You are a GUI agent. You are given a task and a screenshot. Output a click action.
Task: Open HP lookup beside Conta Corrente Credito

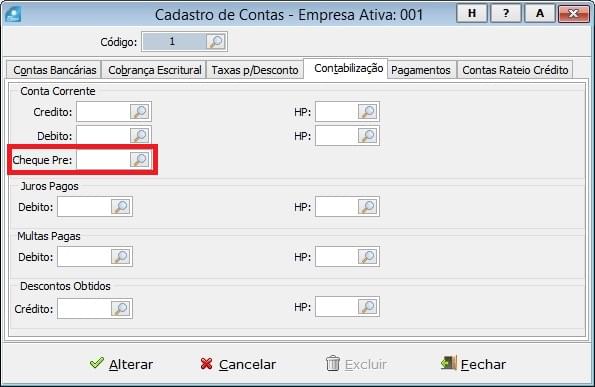[368, 112]
